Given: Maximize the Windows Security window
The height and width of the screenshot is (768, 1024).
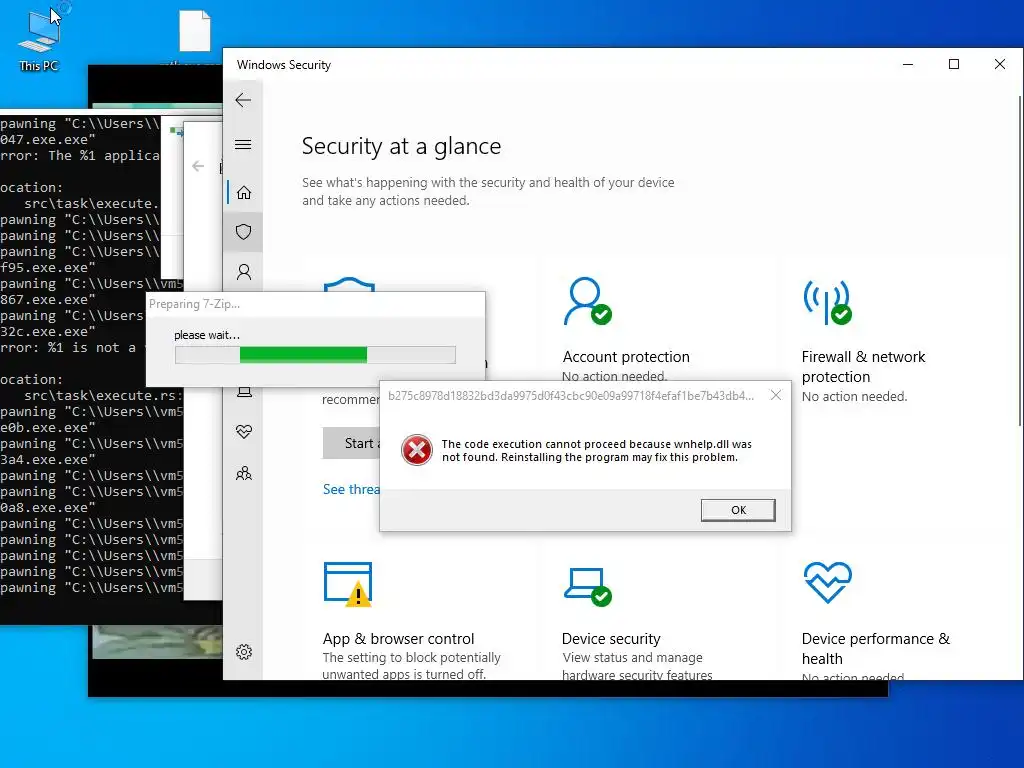Looking at the screenshot, I should pyautogui.click(x=953, y=64).
